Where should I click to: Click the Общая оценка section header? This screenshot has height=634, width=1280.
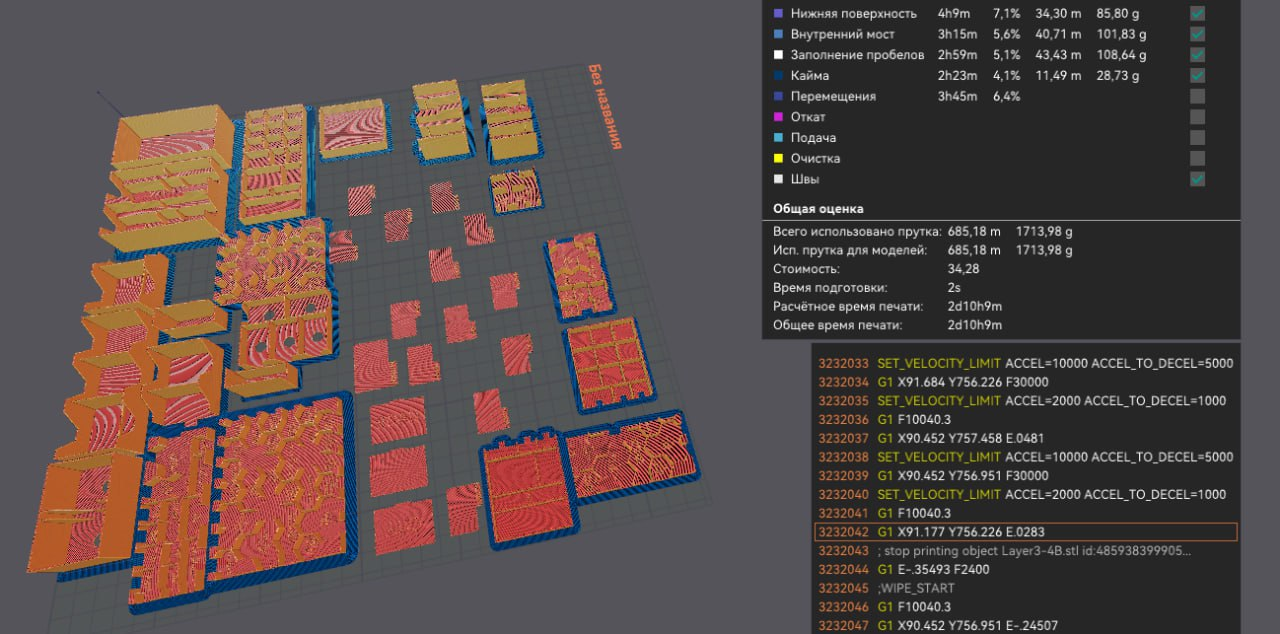click(818, 209)
